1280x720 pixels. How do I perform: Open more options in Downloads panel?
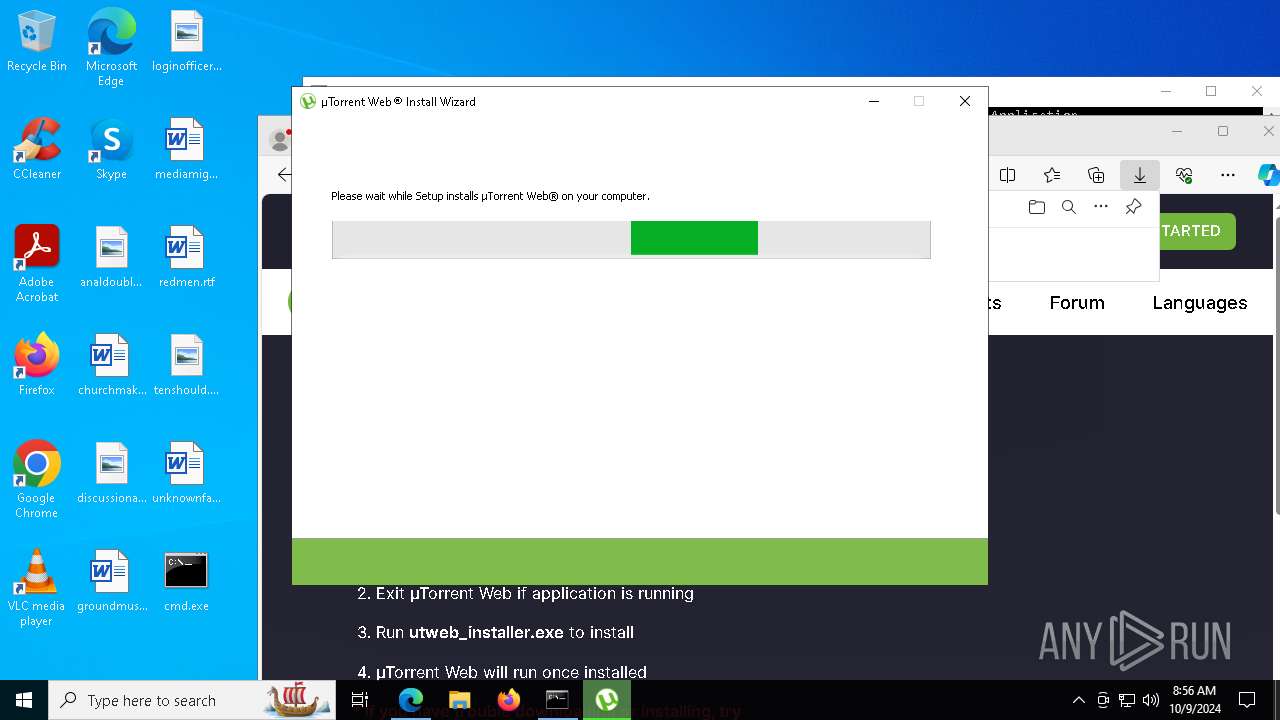tap(1101, 207)
